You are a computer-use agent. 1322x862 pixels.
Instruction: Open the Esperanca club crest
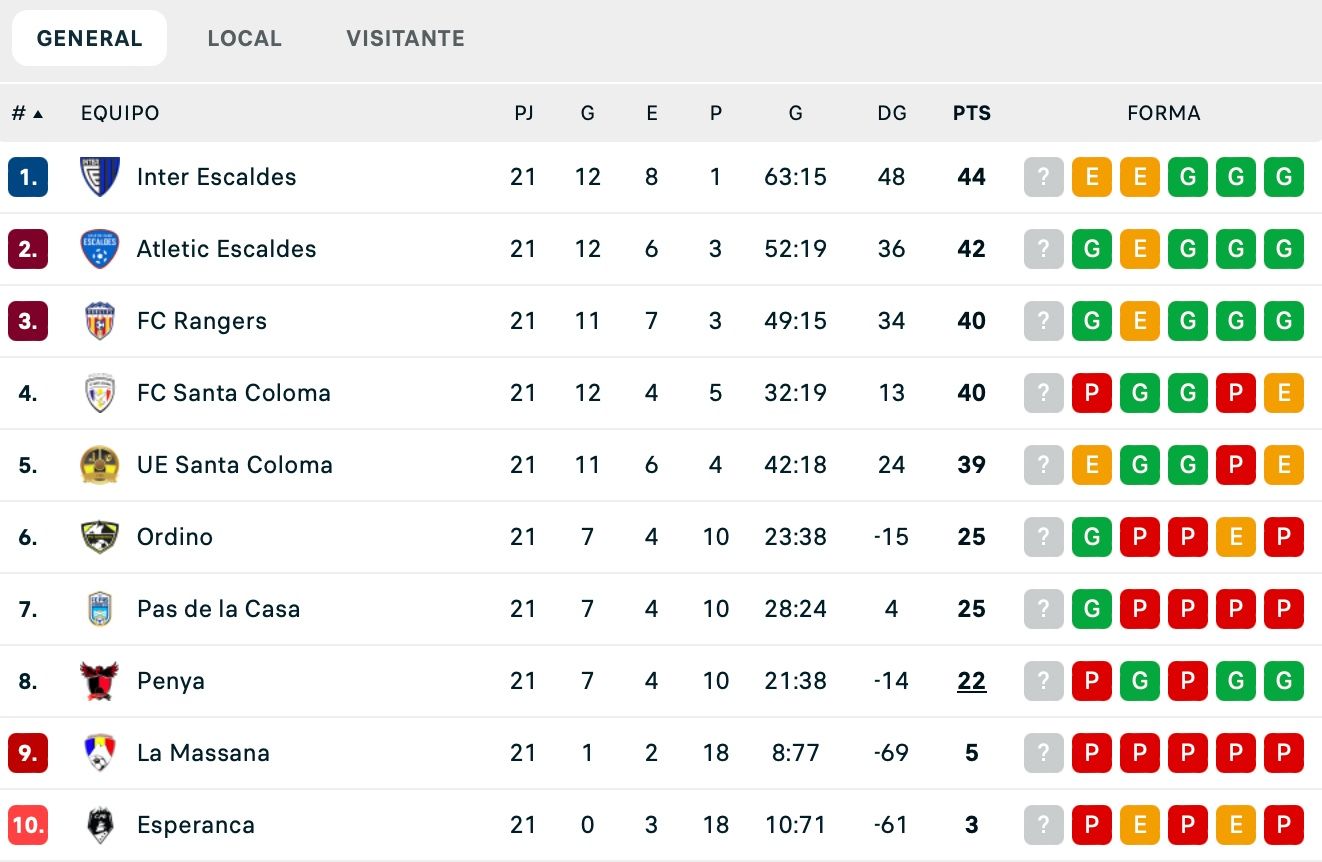pyautogui.click(x=101, y=825)
